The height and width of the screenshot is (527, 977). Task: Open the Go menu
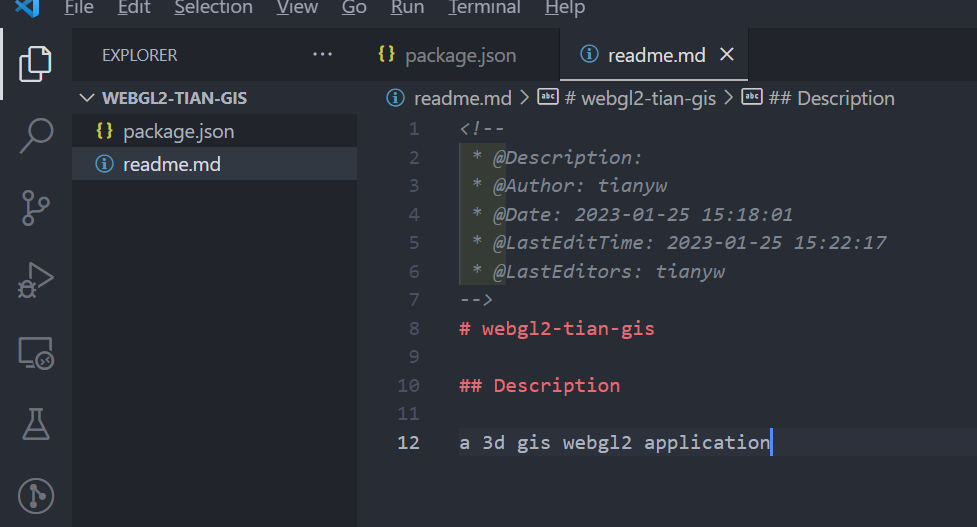354,7
